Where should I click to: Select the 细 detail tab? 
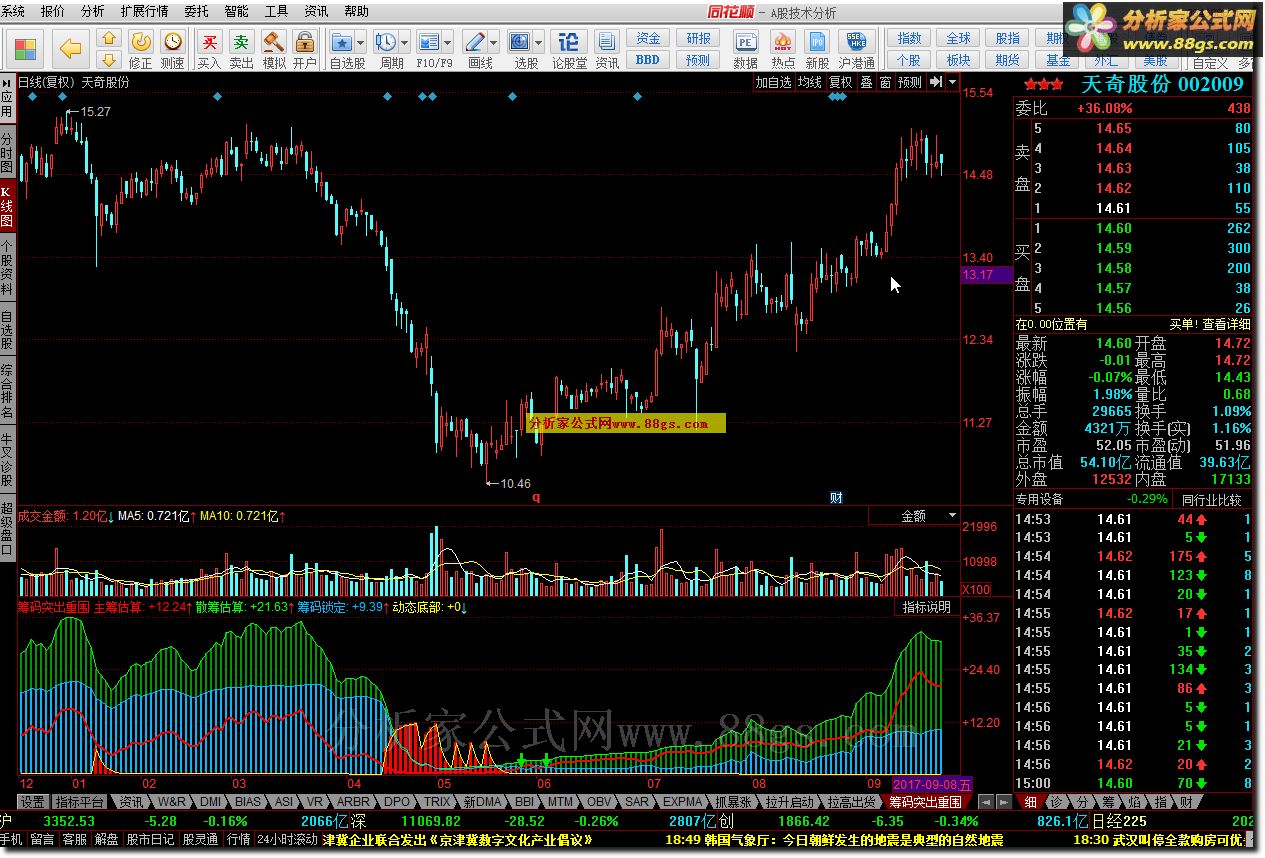point(1031,802)
